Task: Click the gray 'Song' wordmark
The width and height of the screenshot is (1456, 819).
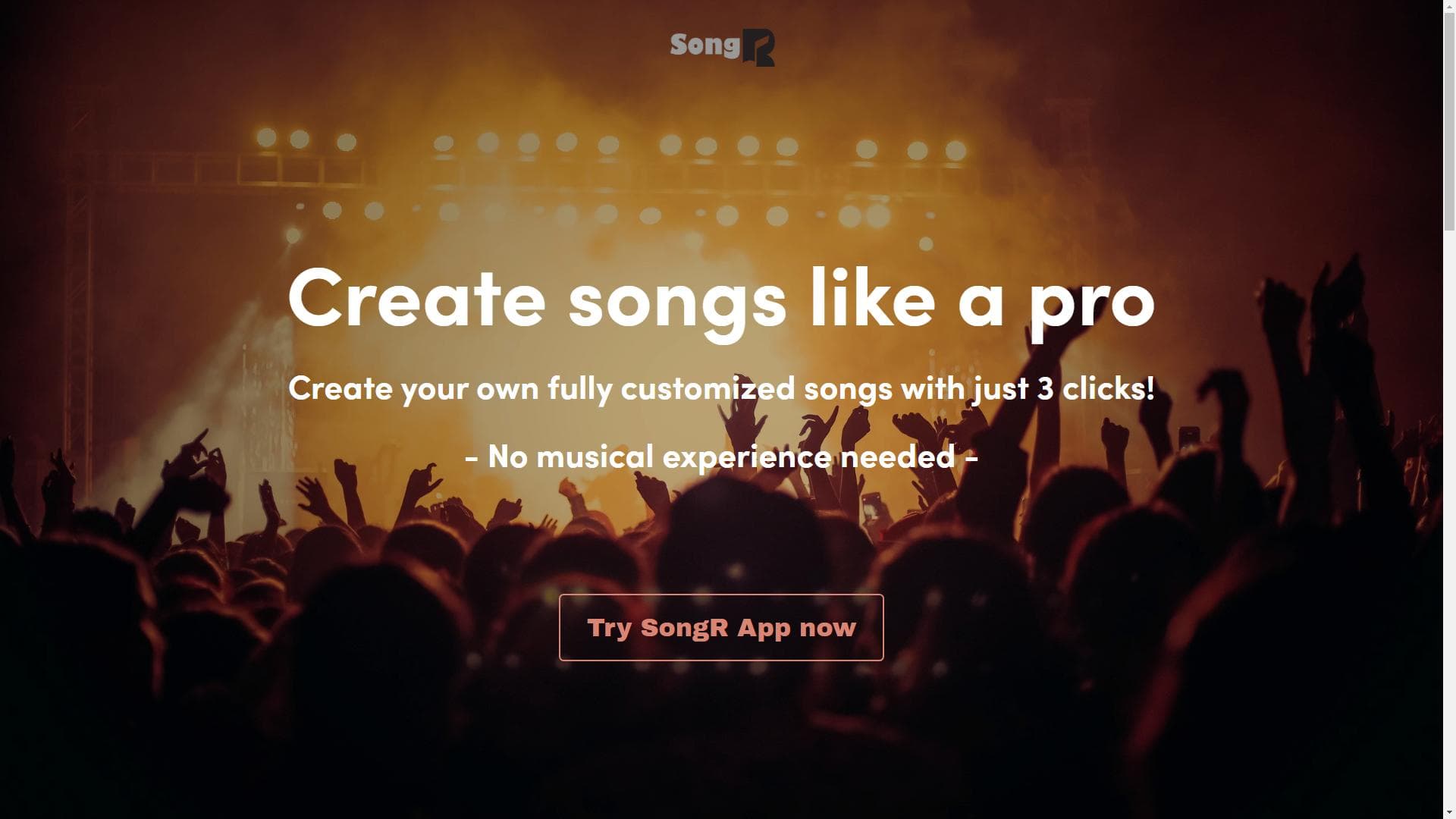Action: [x=704, y=45]
